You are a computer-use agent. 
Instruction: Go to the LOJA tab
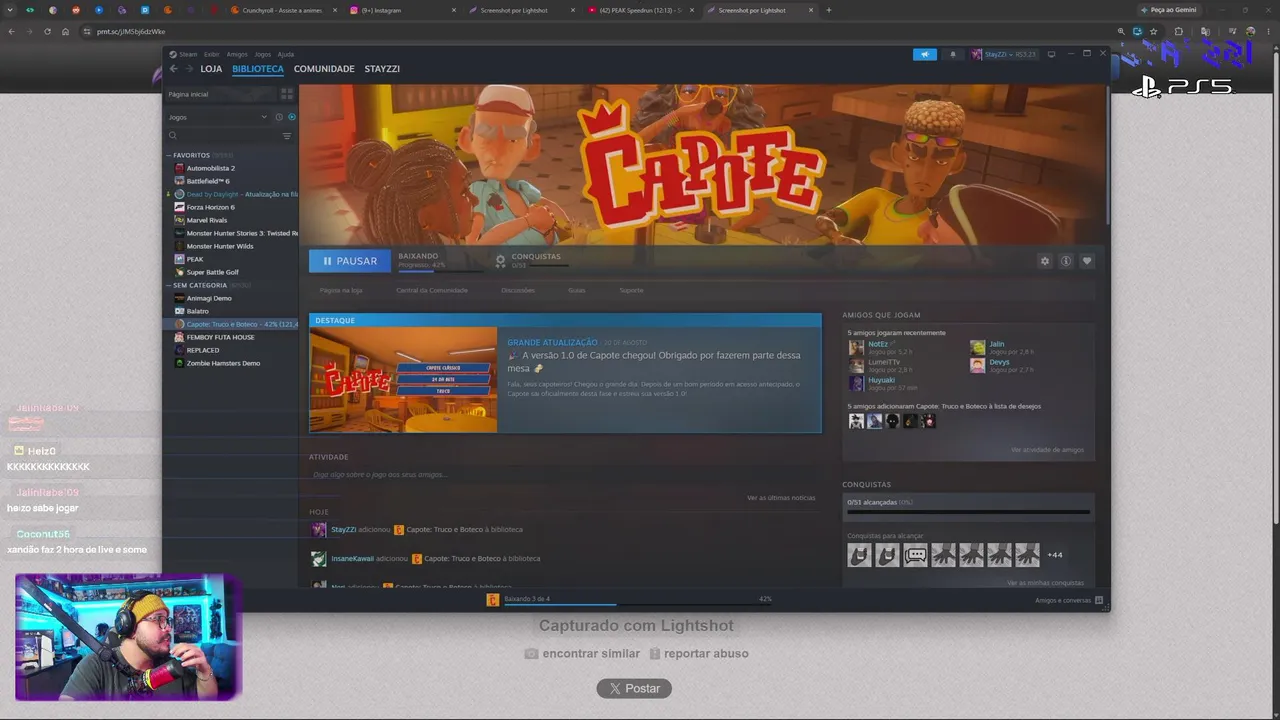click(211, 69)
